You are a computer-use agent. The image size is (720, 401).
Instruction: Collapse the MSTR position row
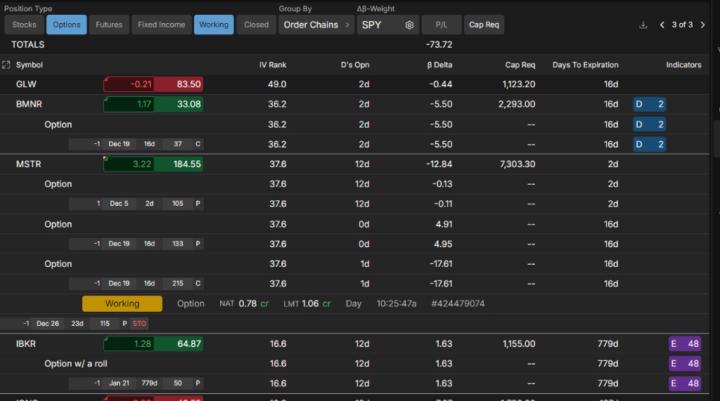(x=27, y=164)
